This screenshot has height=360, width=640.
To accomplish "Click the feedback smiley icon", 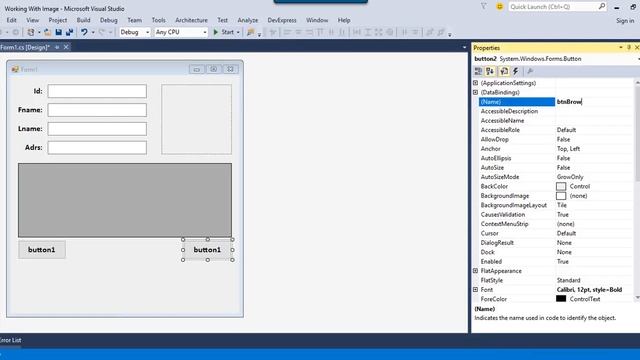I will [x=499, y=7].
